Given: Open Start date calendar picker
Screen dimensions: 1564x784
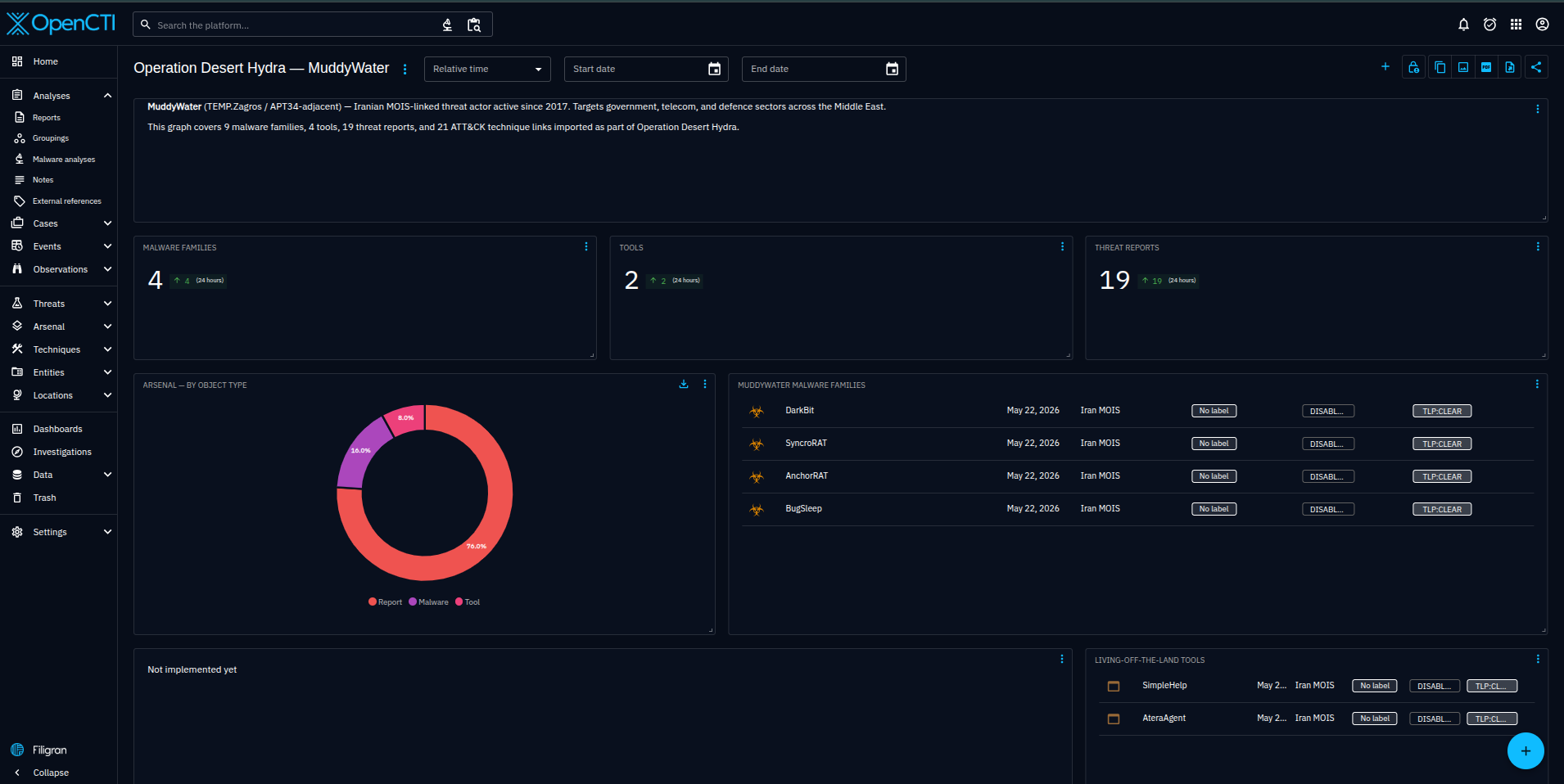Looking at the screenshot, I should 714,70.
